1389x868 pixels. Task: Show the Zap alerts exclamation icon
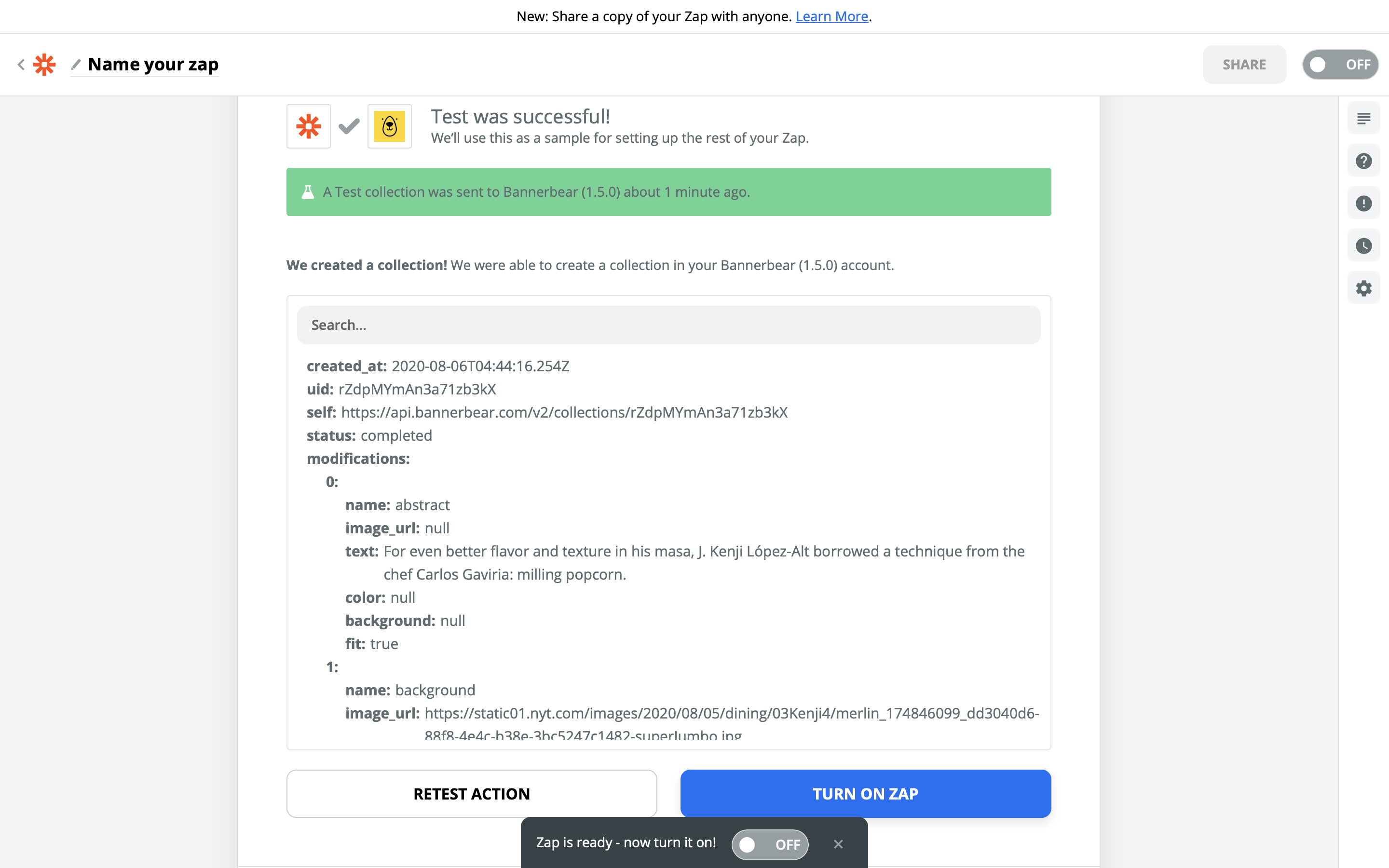tap(1363, 203)
